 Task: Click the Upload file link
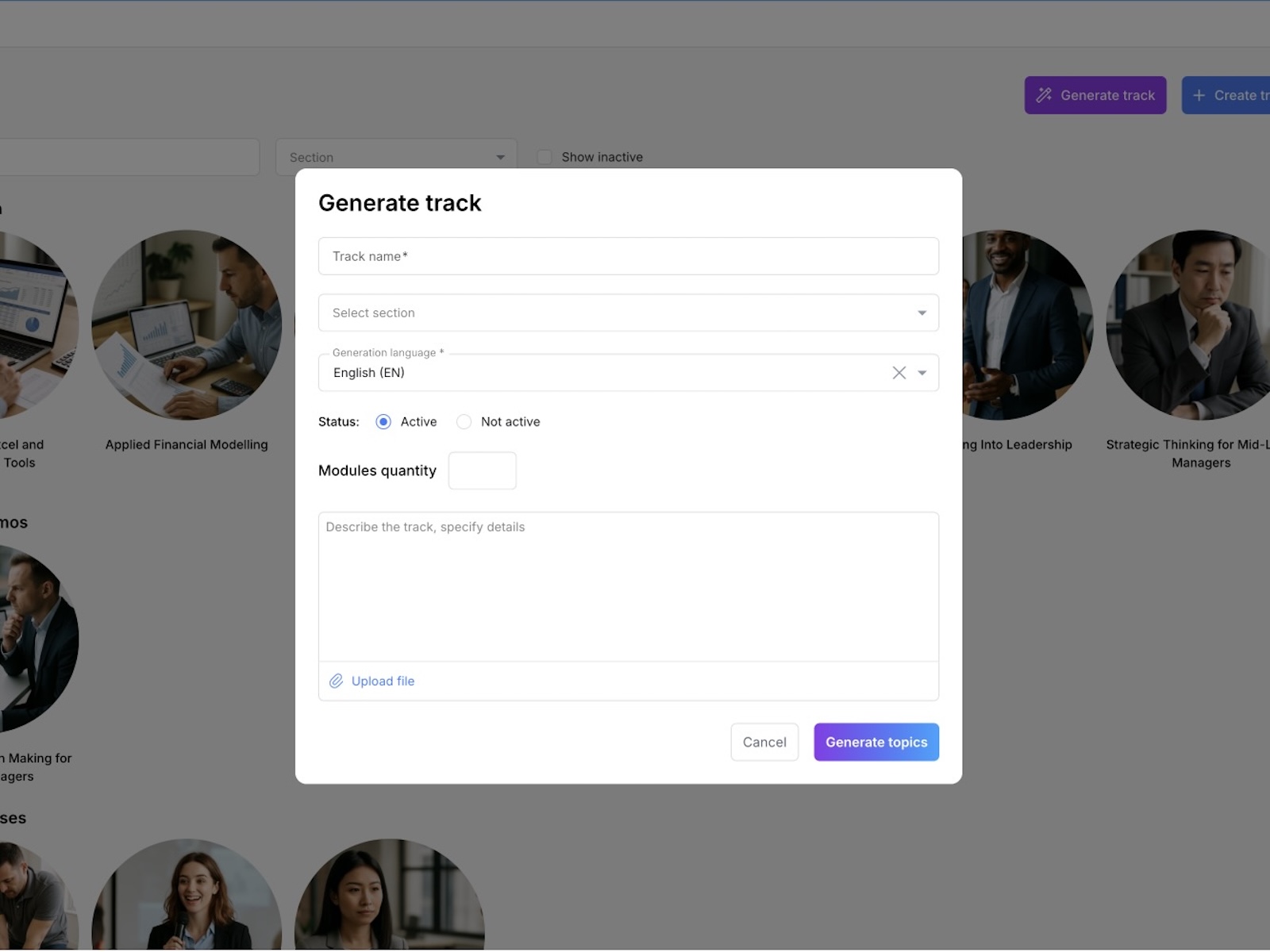point(383,681)
